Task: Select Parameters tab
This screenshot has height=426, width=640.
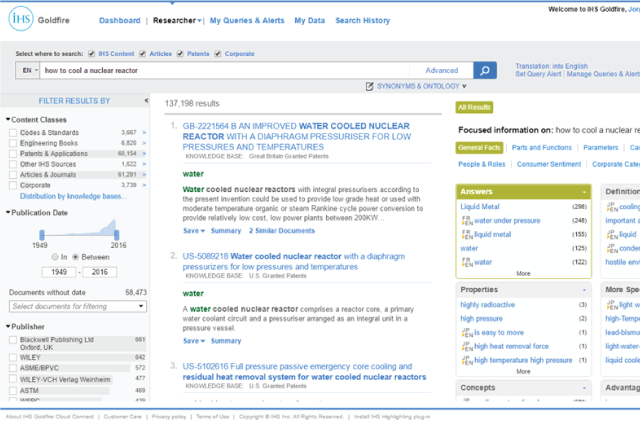Action: pyautogui.click(x=600, y=148)
